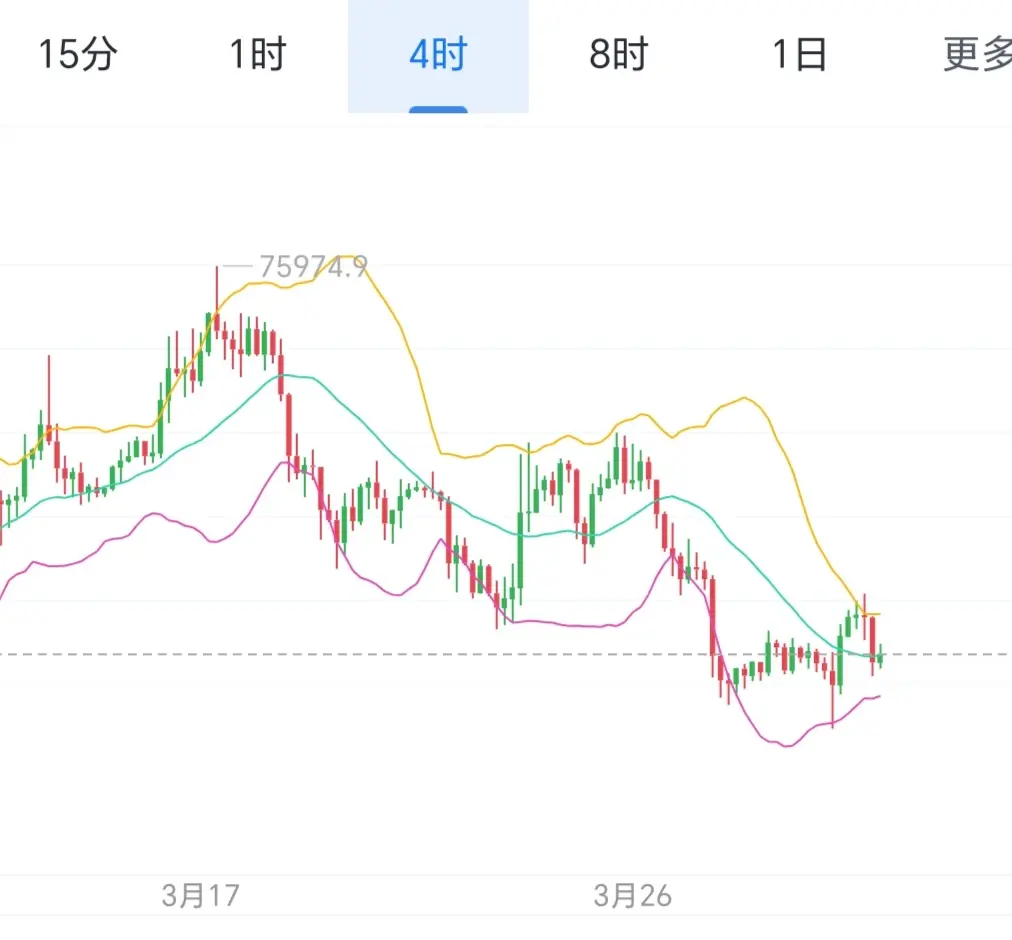
Task: Open the 更多 timeframe options
Action: [975, 55]
